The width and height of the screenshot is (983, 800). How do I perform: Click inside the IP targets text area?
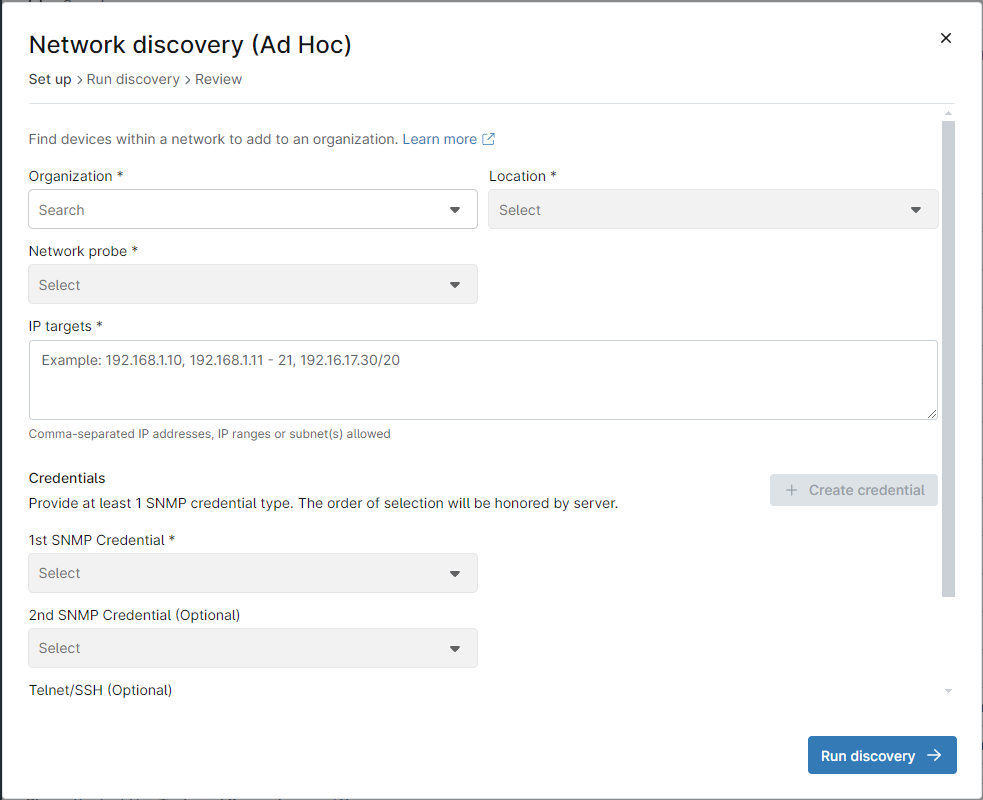point(483,378)
